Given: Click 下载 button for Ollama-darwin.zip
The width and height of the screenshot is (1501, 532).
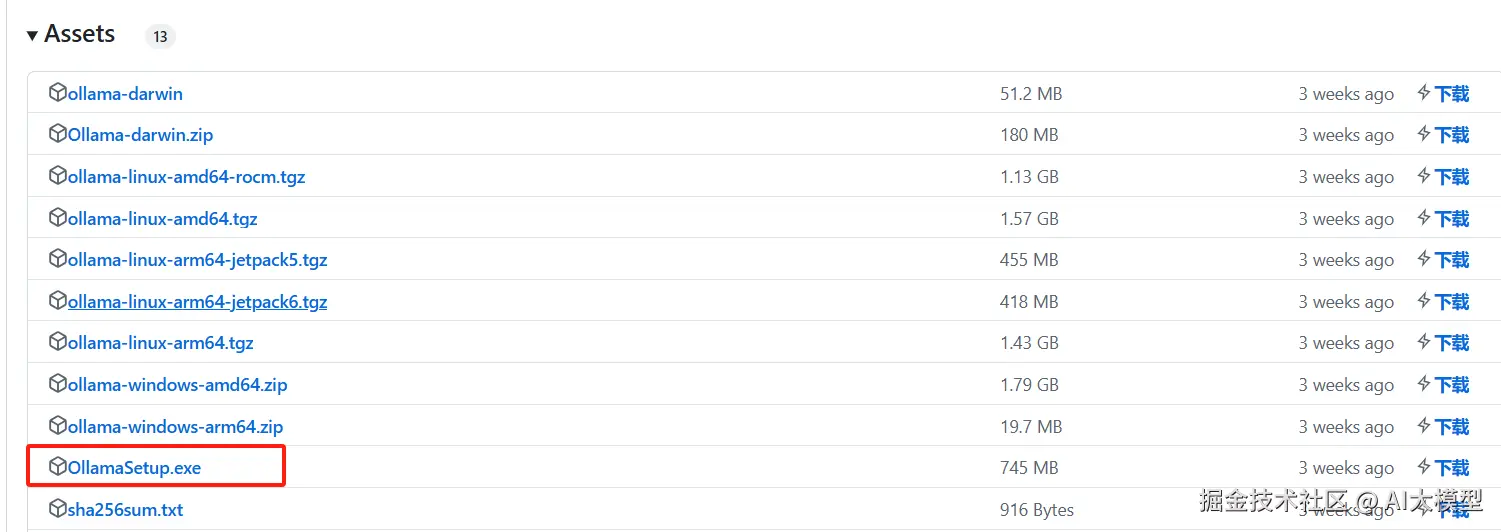Looking at the screenshot, I should click(1452, 135).
